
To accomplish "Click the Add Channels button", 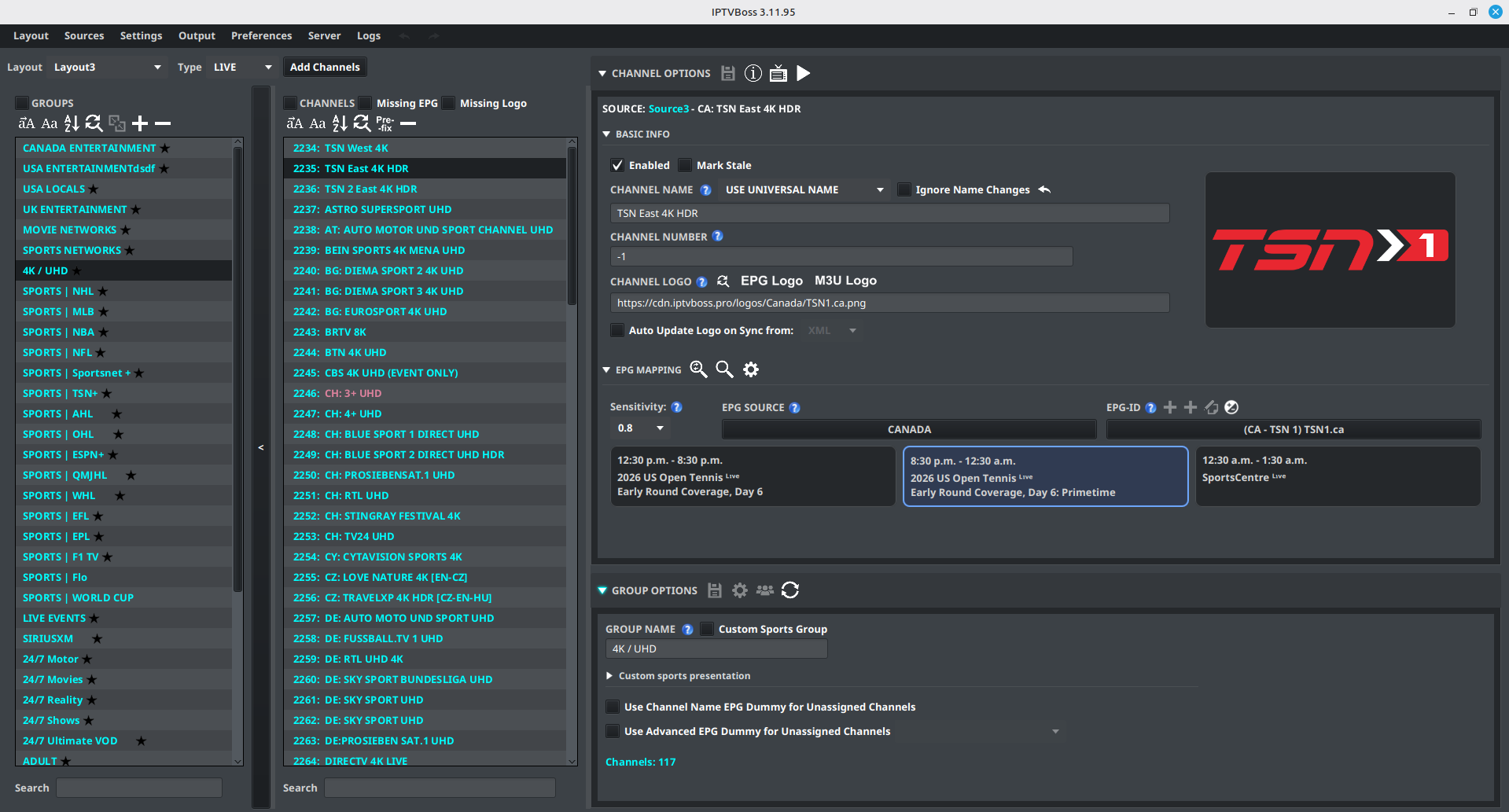I will click(325, 67).
